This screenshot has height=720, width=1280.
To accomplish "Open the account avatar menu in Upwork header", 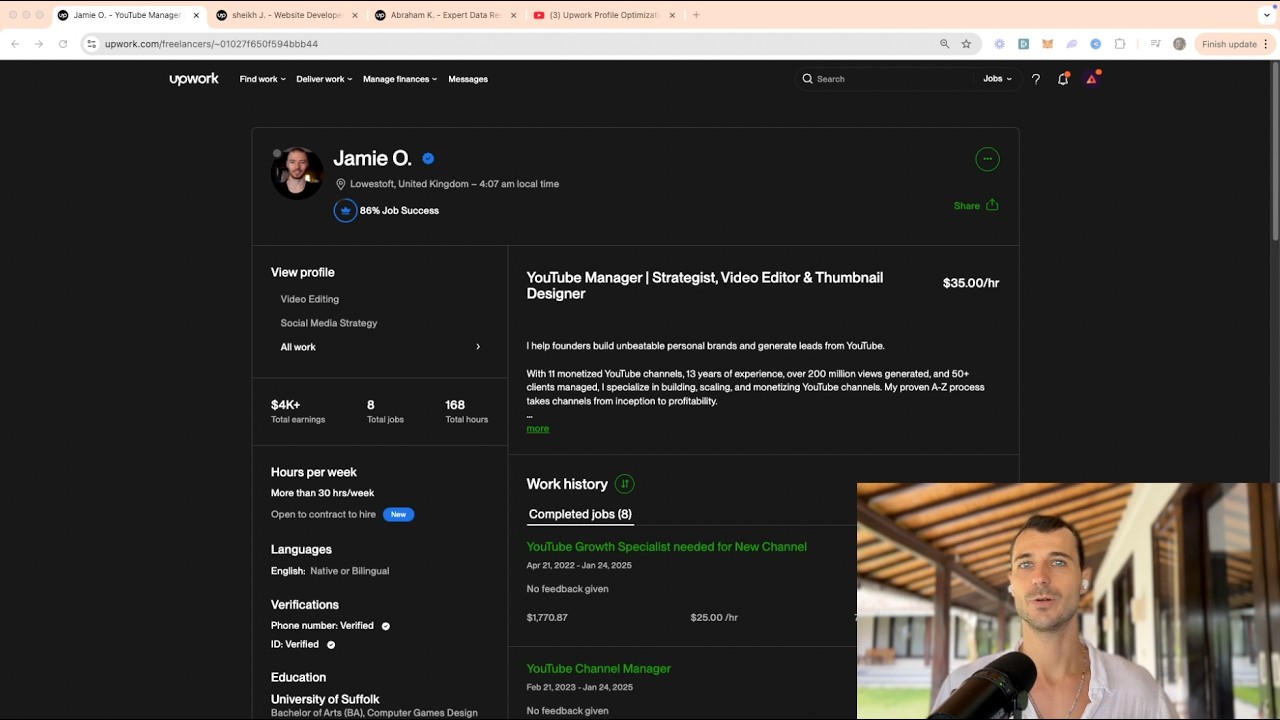I will click(1091, 79).
